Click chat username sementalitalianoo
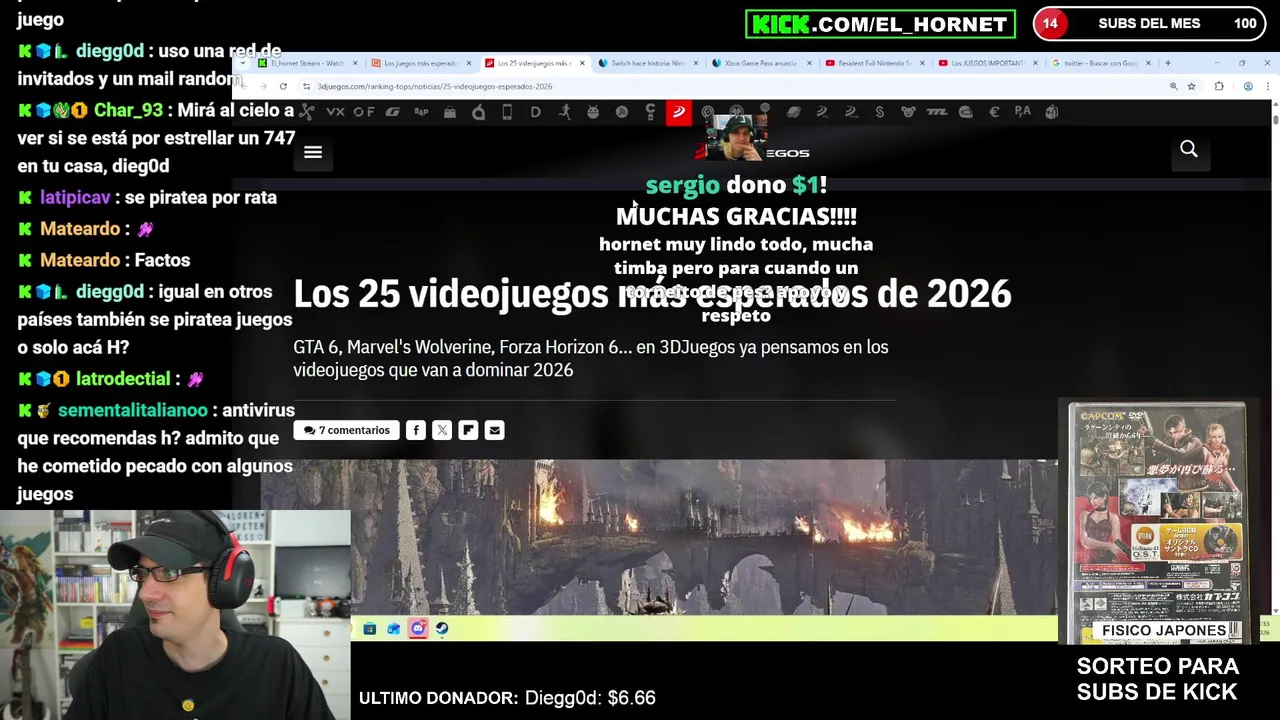 [133, 410]
